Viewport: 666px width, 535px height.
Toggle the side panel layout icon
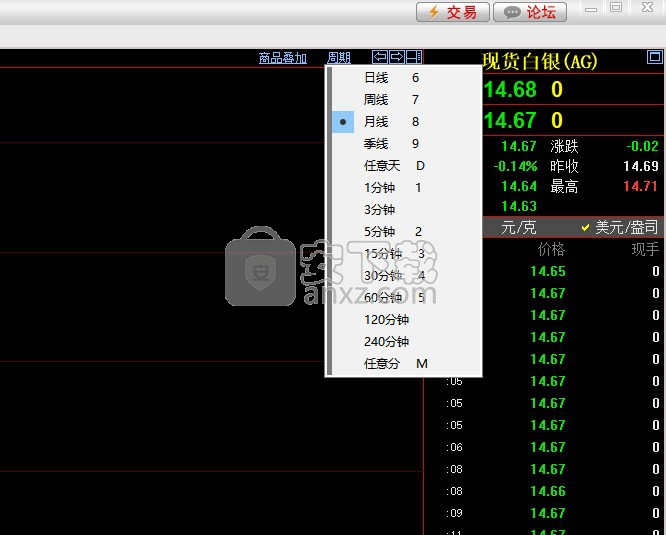click(x=414, y=57)
